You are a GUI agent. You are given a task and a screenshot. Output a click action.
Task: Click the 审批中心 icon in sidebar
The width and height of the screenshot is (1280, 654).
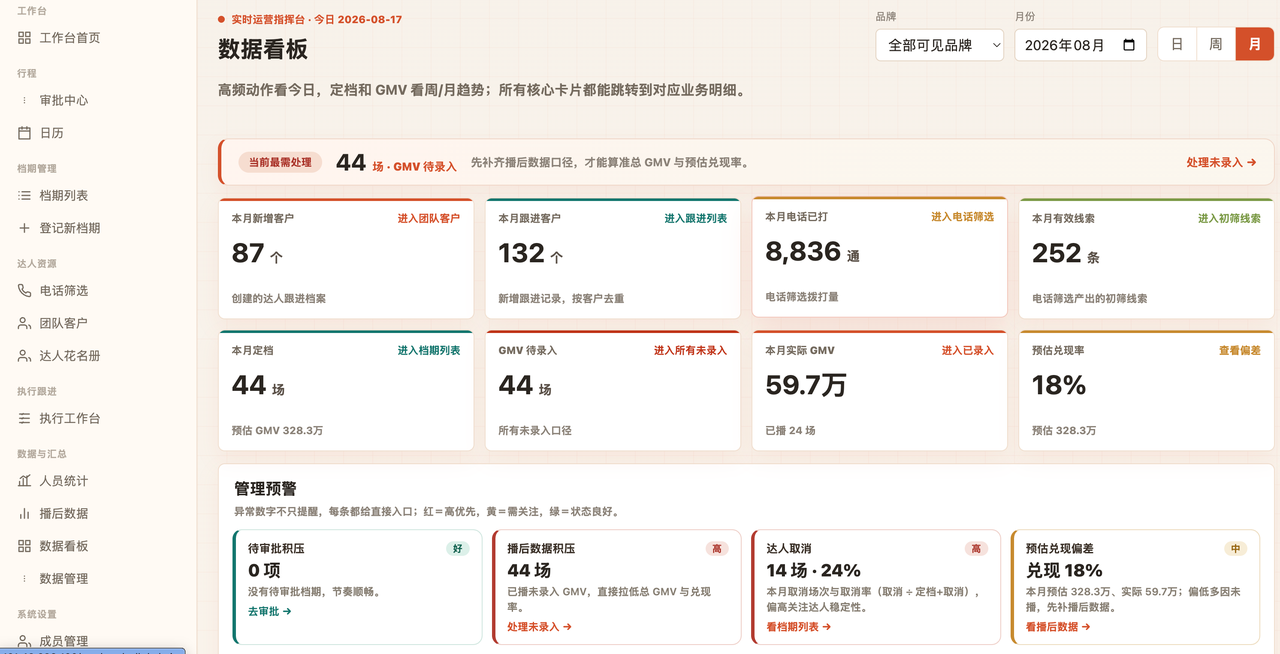24,100
